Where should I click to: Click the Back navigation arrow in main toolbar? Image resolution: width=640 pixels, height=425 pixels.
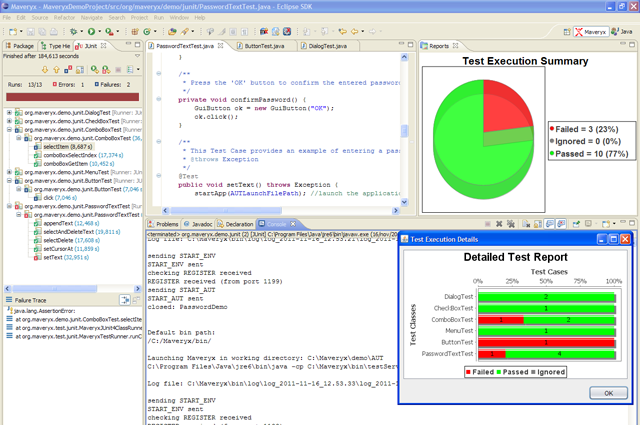(x=354, y=31)
